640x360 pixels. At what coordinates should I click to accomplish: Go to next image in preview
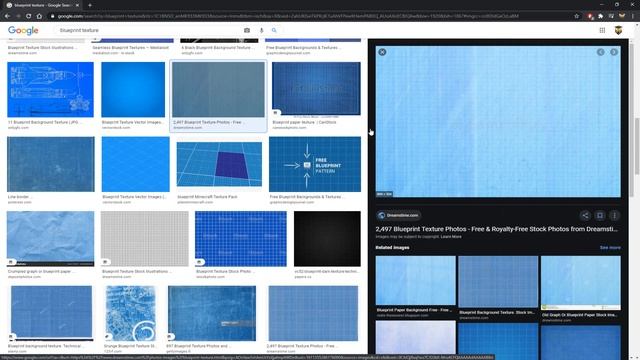point(614,52)
